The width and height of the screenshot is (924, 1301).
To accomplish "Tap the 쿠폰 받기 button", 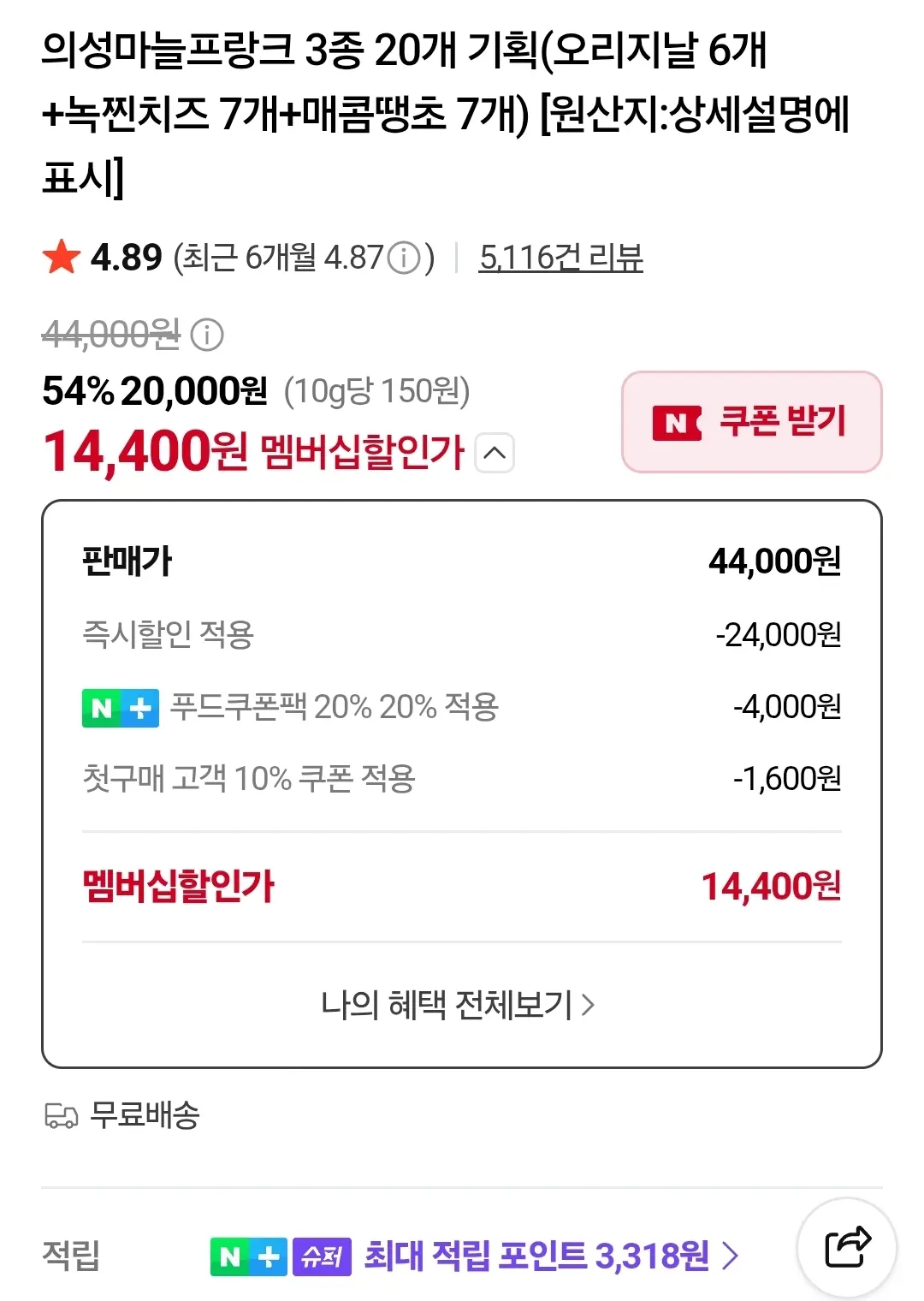I will [x=752, y=422].
